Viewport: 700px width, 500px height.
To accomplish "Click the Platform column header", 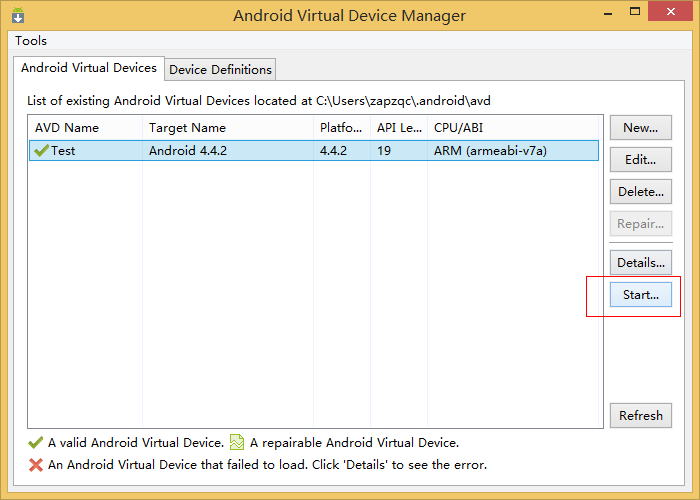I will tap(342, 128).
